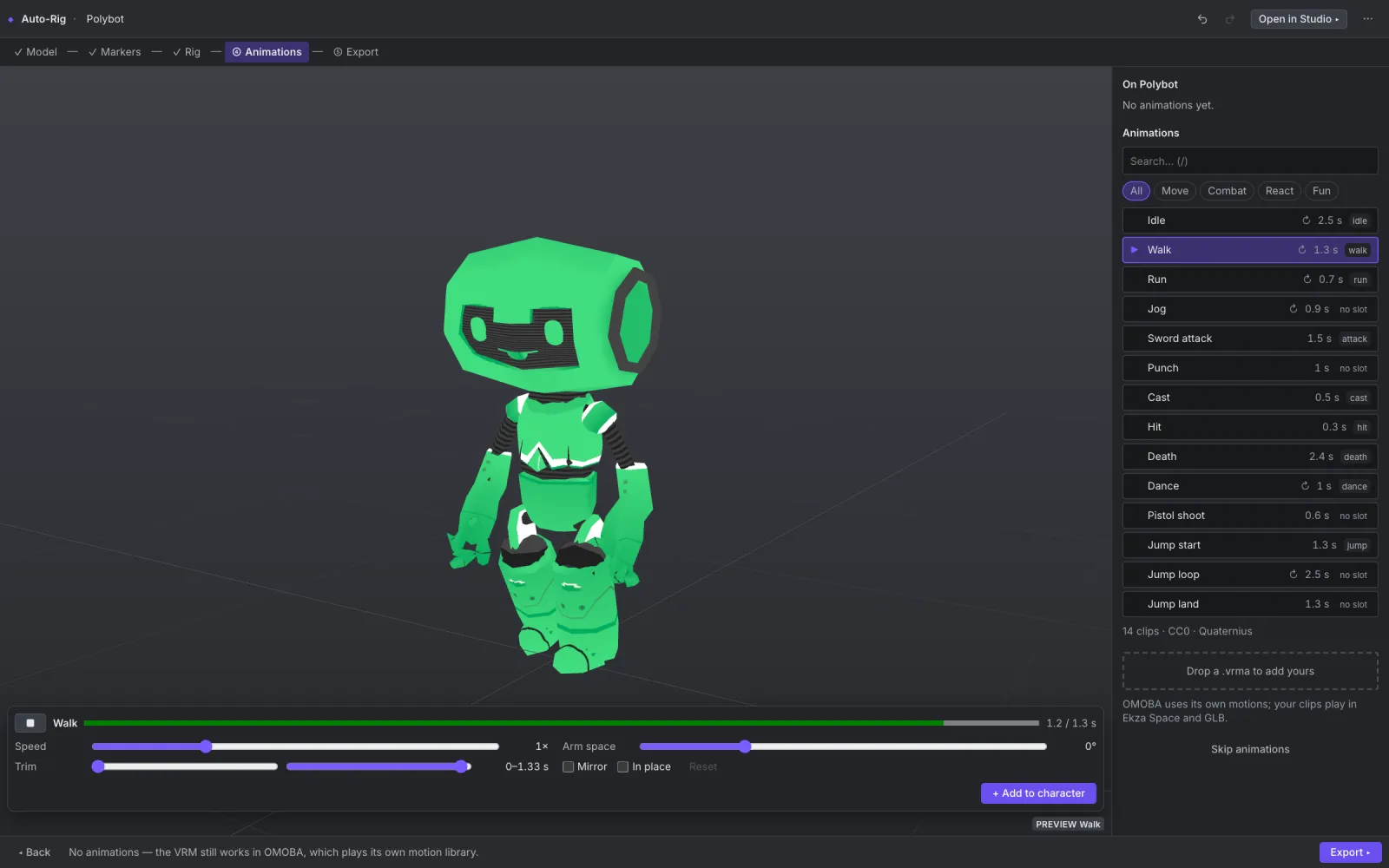Image resolution: width=1389 pixels, height=868 pixels.
Task: Go to the Rig step tab
Action: 187,52
